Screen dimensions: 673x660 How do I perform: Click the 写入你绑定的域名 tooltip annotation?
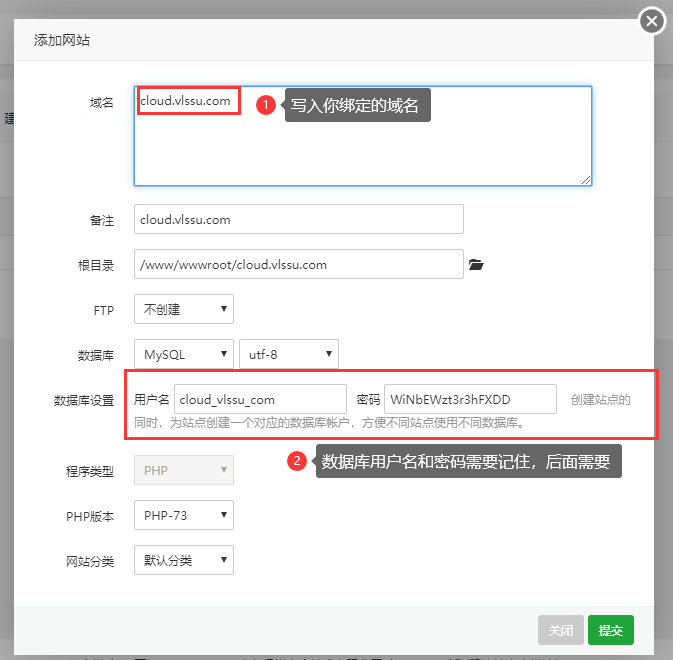pos(358,105)
